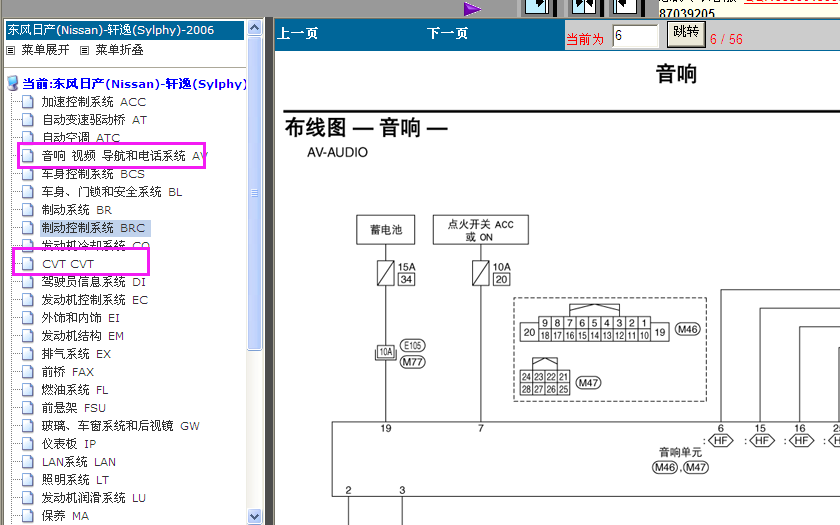840x525 pixels.
Task: Click the page icon beside 车身控制系统 BCS
Action: pyautogui.click(x=28, y=174)
